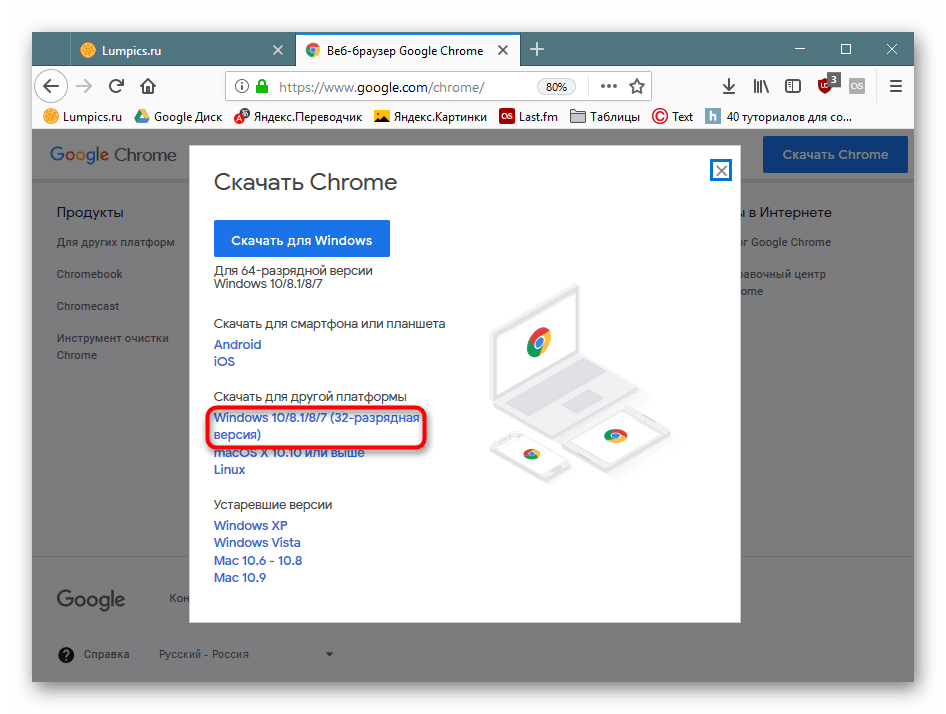Open a new tab with plus button
Image resolution: width=946 pixels, height=714 pixels.
[537, 49]
